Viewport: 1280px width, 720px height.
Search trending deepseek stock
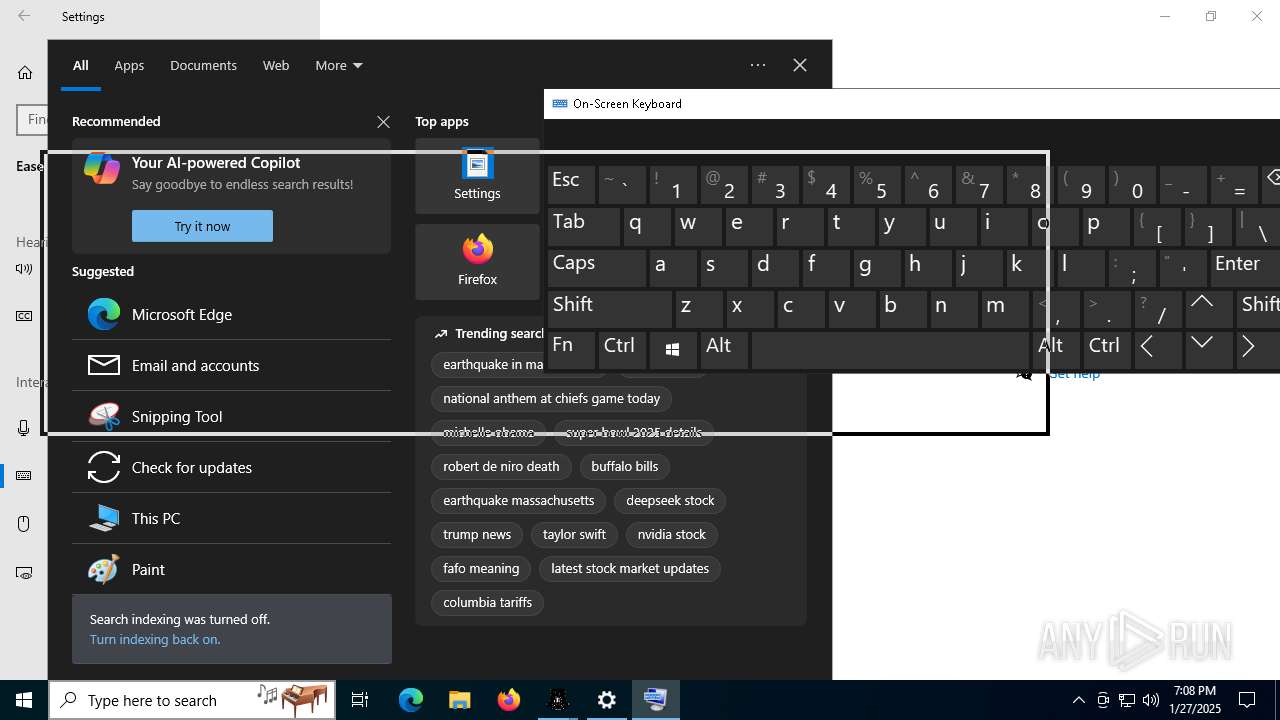pos(670,500)
